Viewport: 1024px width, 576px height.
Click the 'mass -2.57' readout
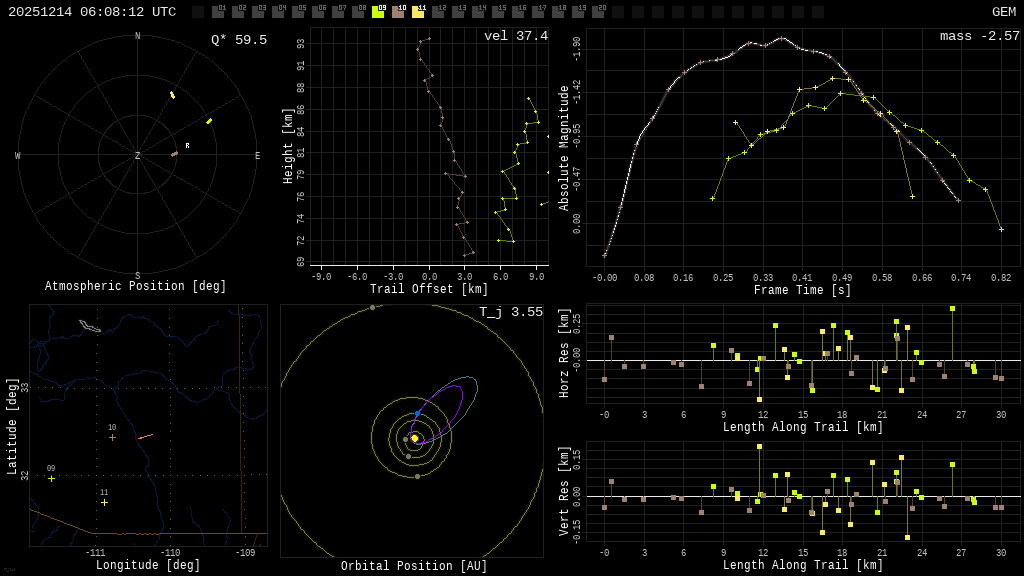[979, 36]
